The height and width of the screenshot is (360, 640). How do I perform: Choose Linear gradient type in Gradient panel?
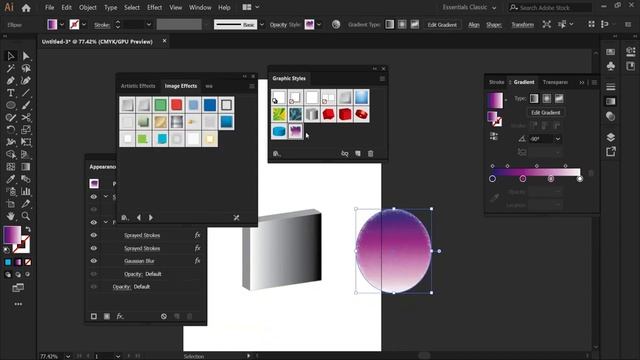pos(534,98)
